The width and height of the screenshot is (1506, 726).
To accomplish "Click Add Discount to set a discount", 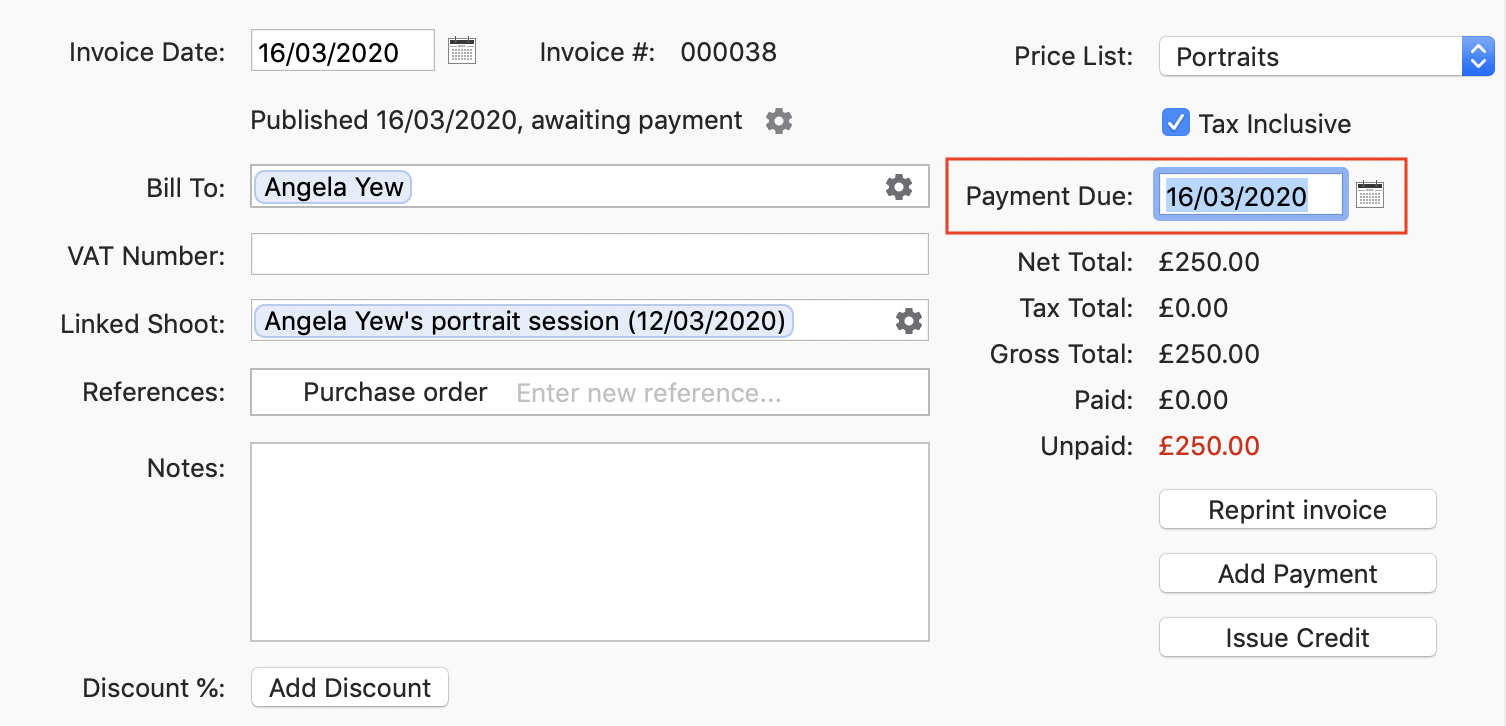I will (349, 687).
